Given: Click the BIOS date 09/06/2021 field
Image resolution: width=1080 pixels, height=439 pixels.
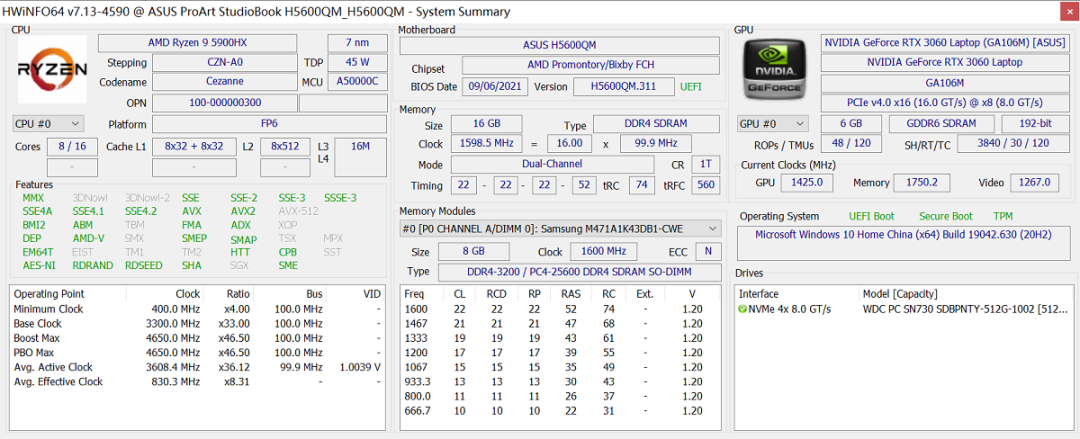Looking at the screenshot, I should (x=497, y=87).
